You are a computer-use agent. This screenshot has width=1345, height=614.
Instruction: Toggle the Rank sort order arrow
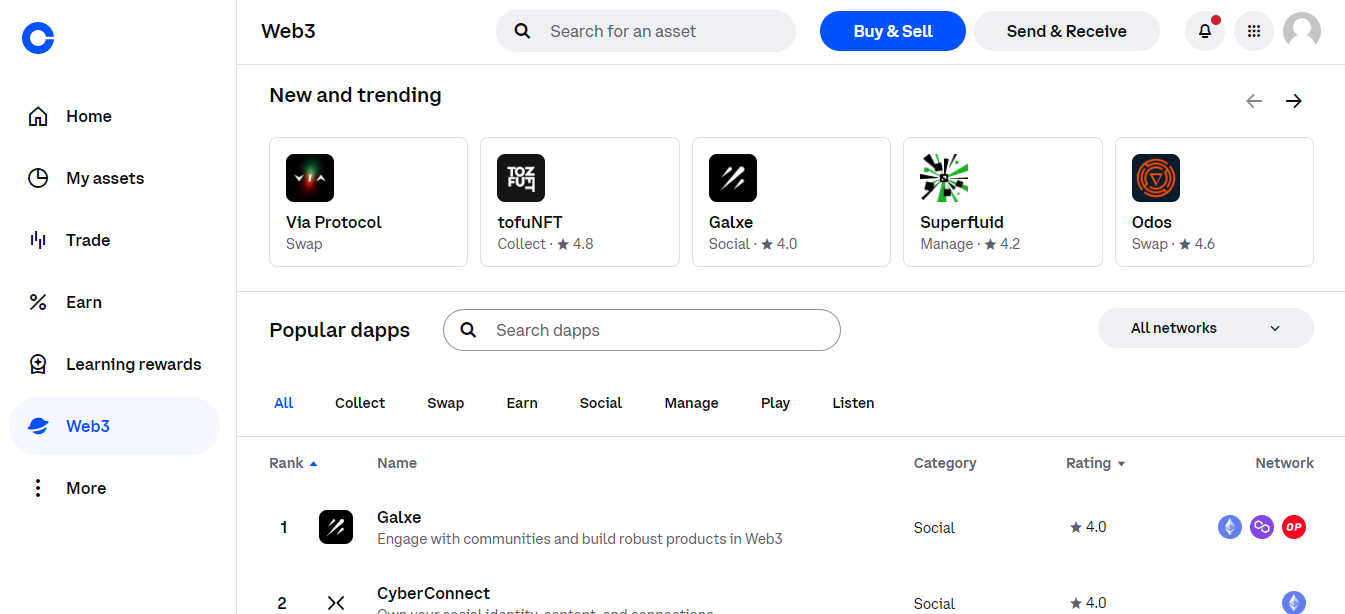coord(311,462)
